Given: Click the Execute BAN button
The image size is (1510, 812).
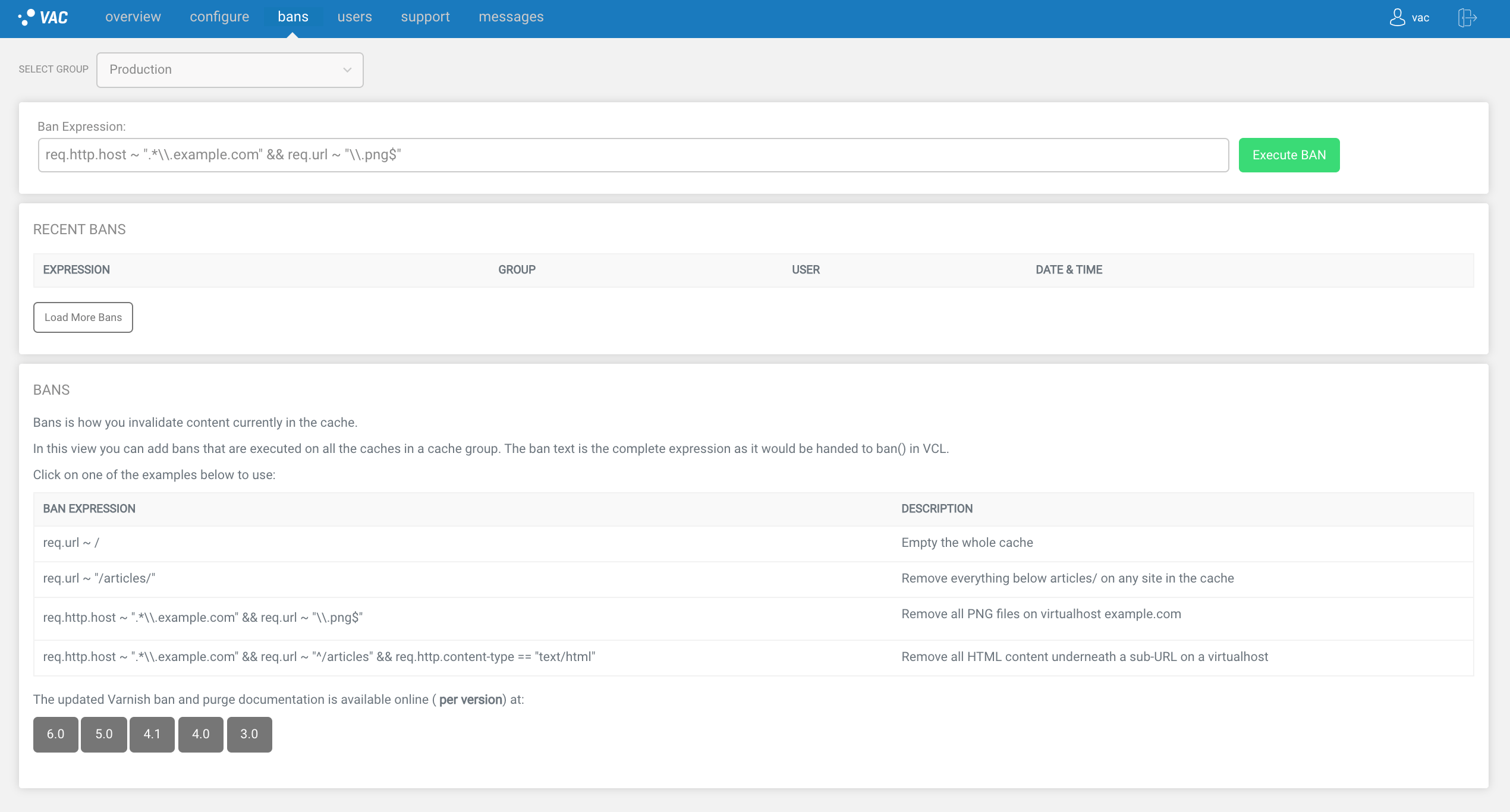Looking at the screenshot, I should coord(1289,155).
